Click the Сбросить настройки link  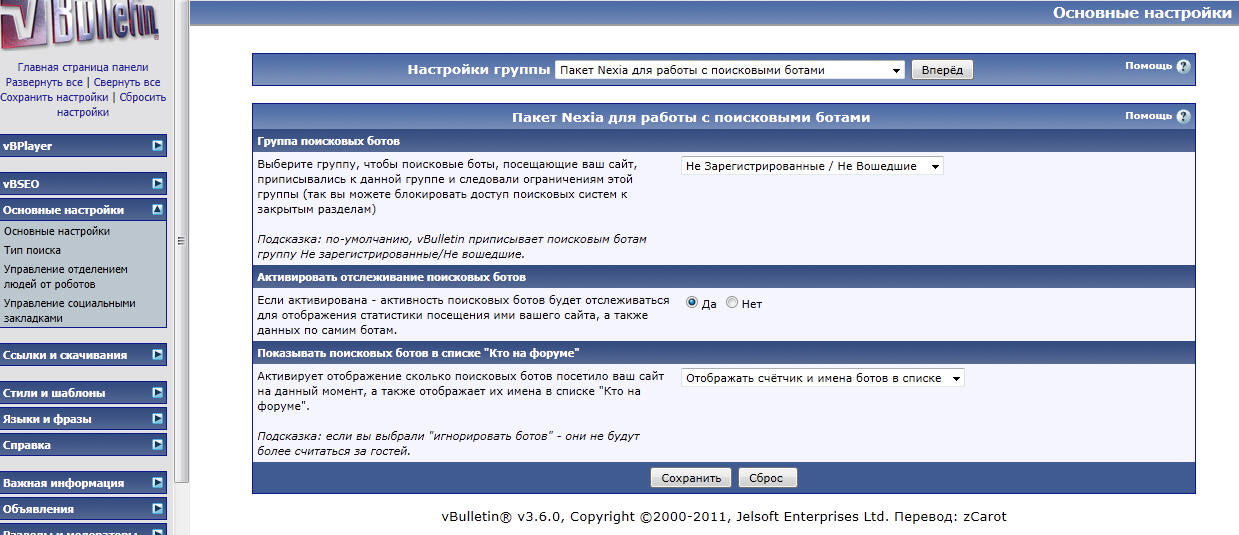pos(112,105)
